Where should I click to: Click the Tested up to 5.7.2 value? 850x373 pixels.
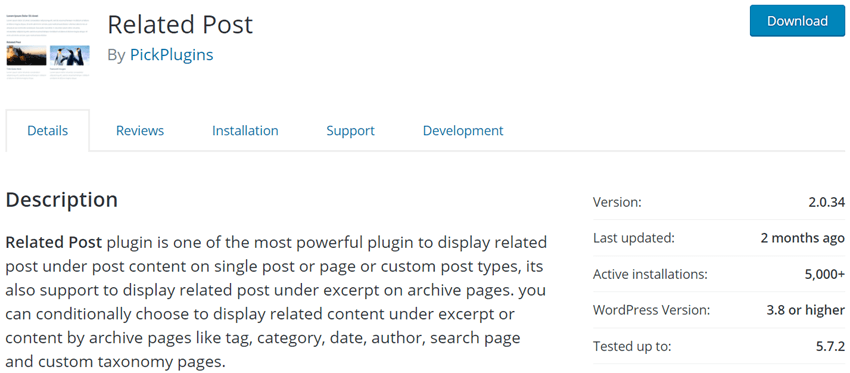tap(830, 346)
